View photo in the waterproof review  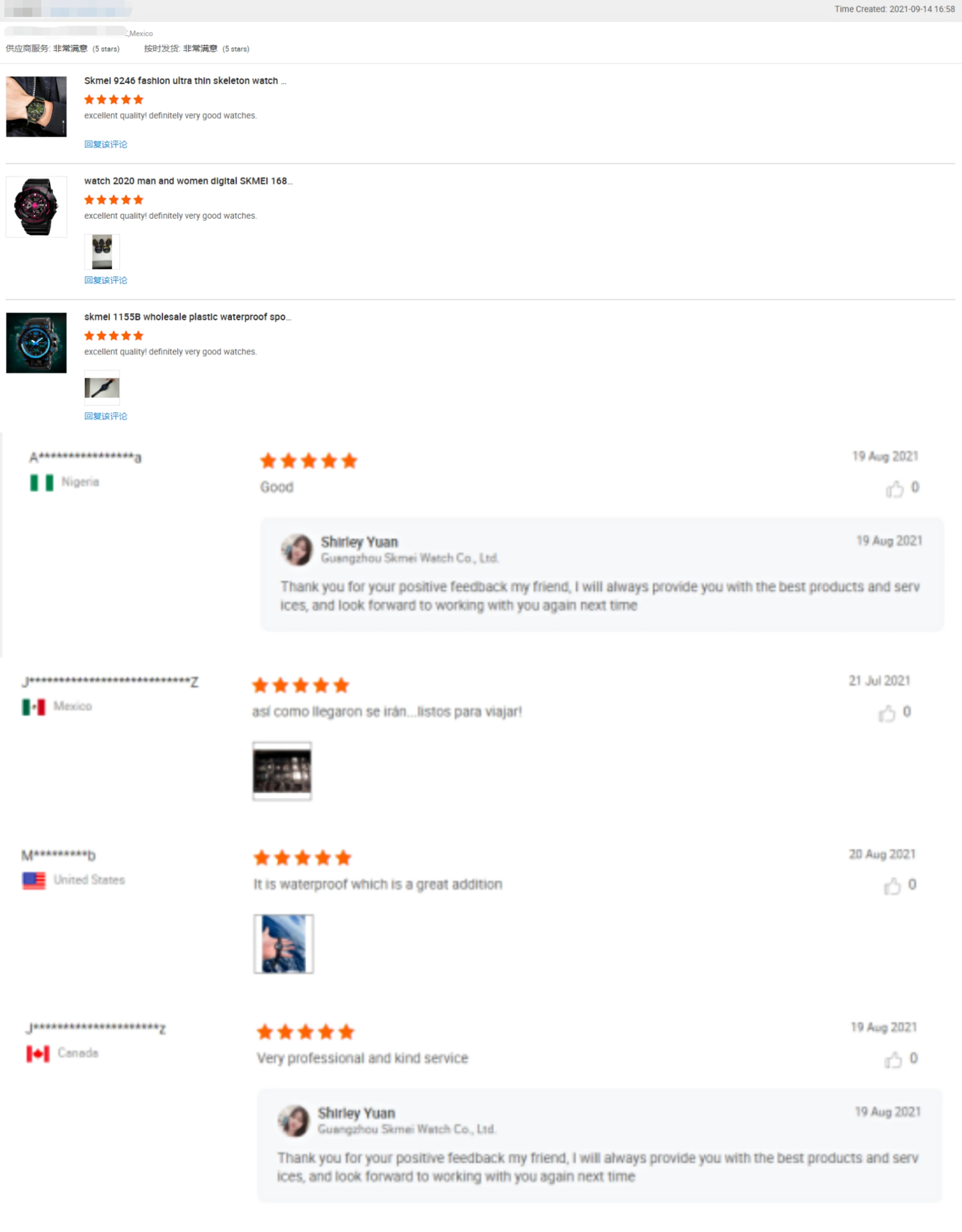284,944
